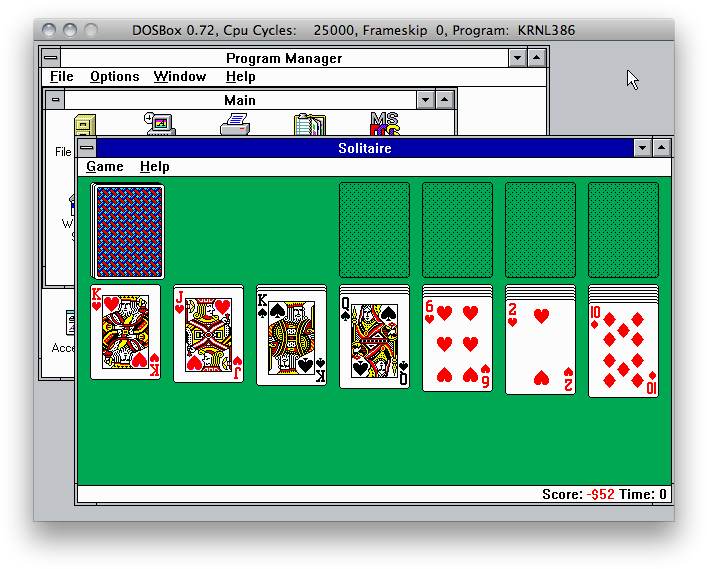Image resolution: width=707 pixels, height=569 pixels.
Task: Maximize the Program Manager window
Action: [x=537, y=58]
